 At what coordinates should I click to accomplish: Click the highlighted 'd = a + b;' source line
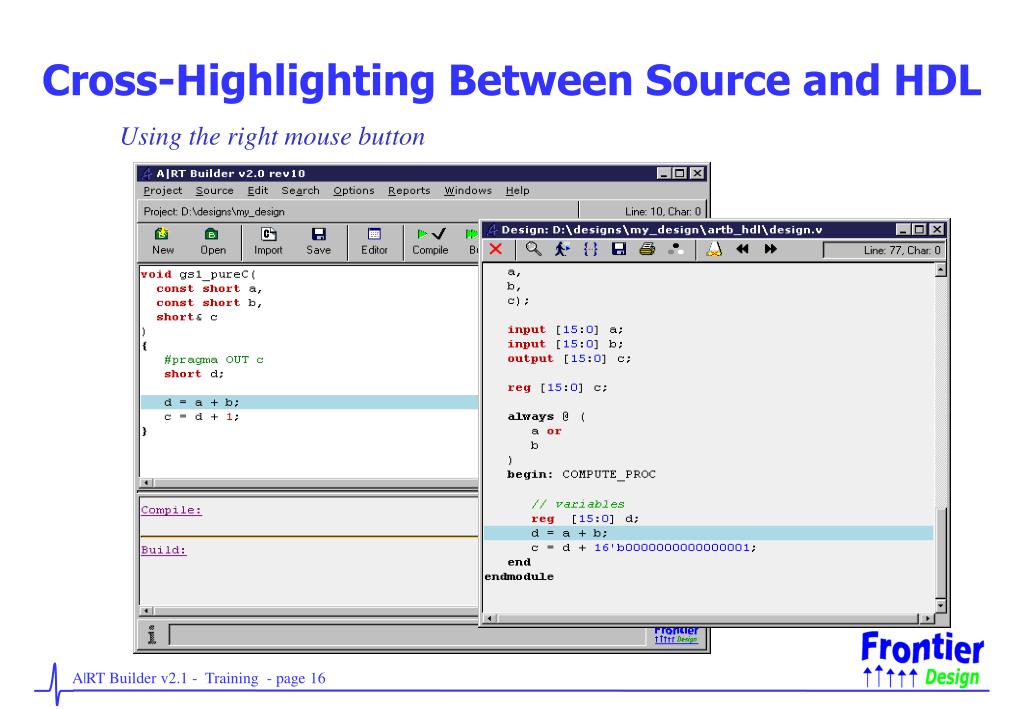pos(310,402)
